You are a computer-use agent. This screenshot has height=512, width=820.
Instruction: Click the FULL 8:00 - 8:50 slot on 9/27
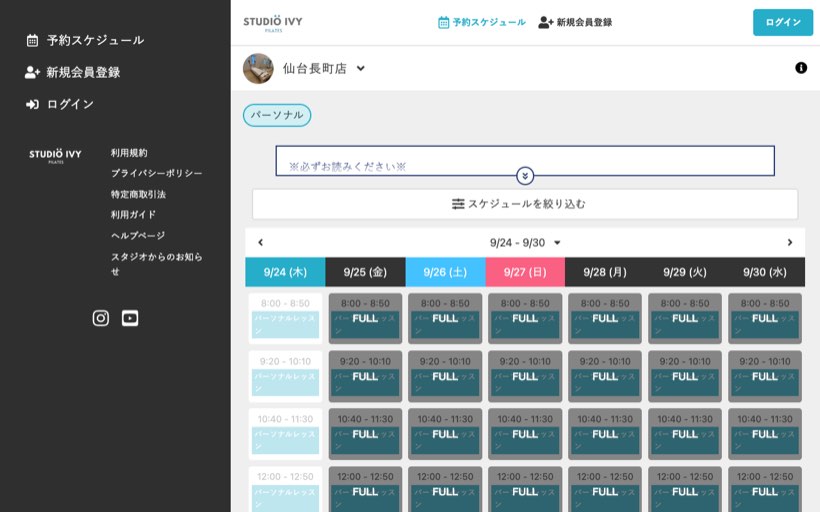pyautogui.click(x=525, y=318)
